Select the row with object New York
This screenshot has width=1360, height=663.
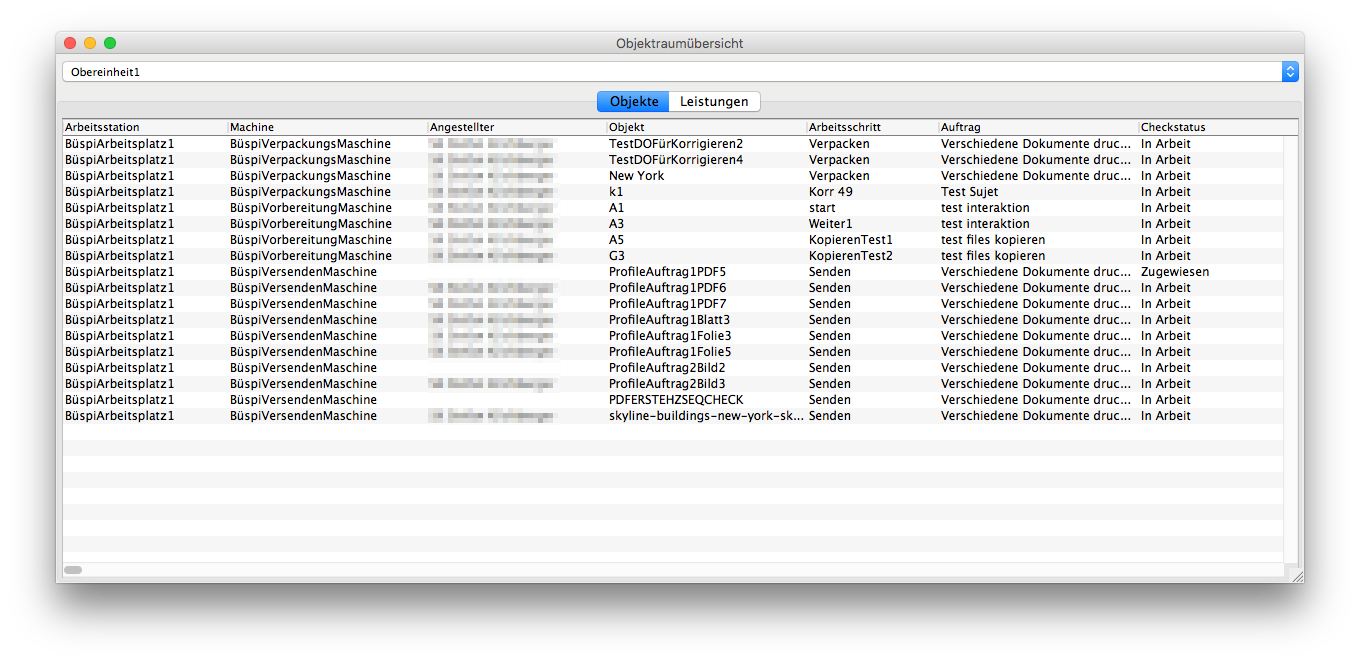(x=636, y=176)
